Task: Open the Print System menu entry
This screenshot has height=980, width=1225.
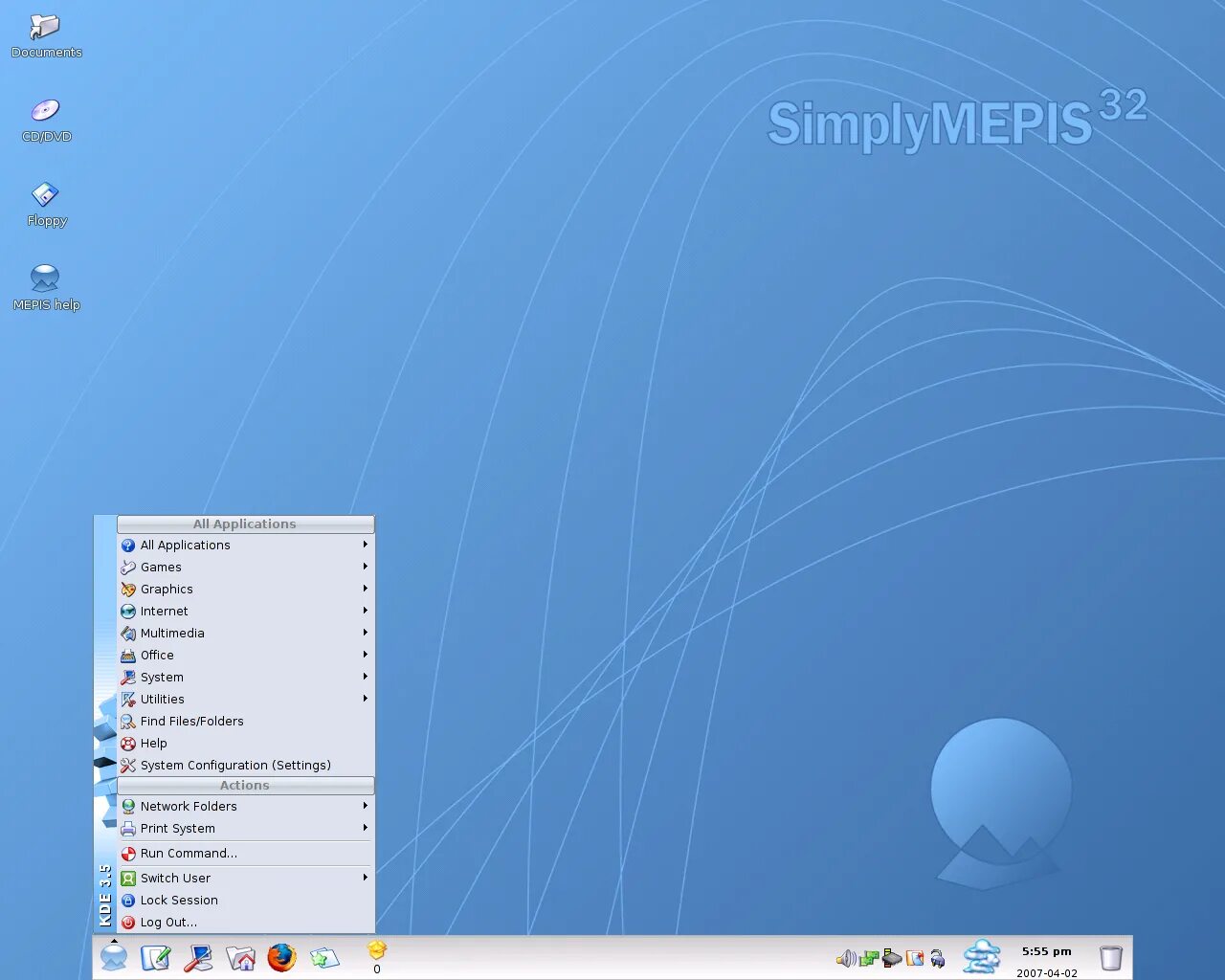Action: pyautogui.click(x=245, y=829)
